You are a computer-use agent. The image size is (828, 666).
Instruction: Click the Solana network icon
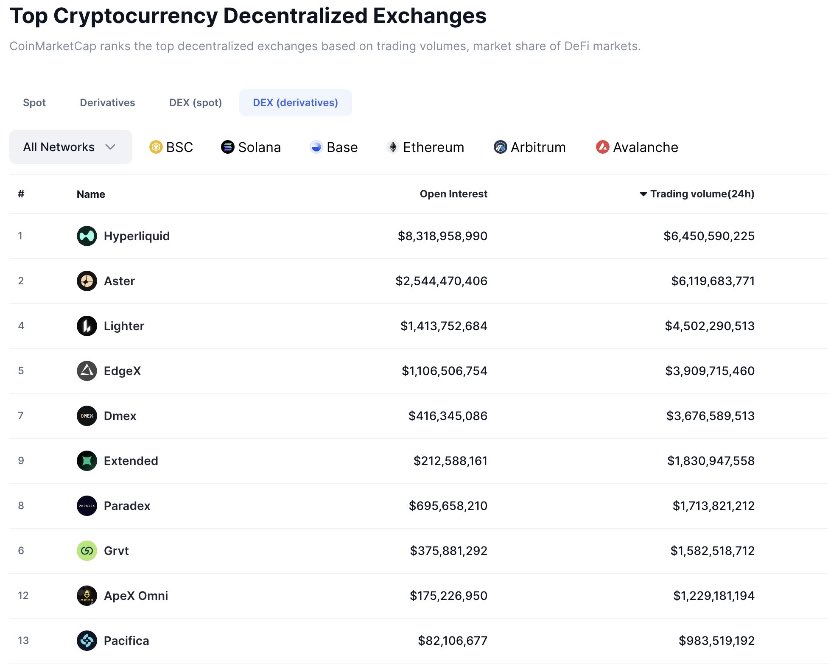[x=228, y=147]
